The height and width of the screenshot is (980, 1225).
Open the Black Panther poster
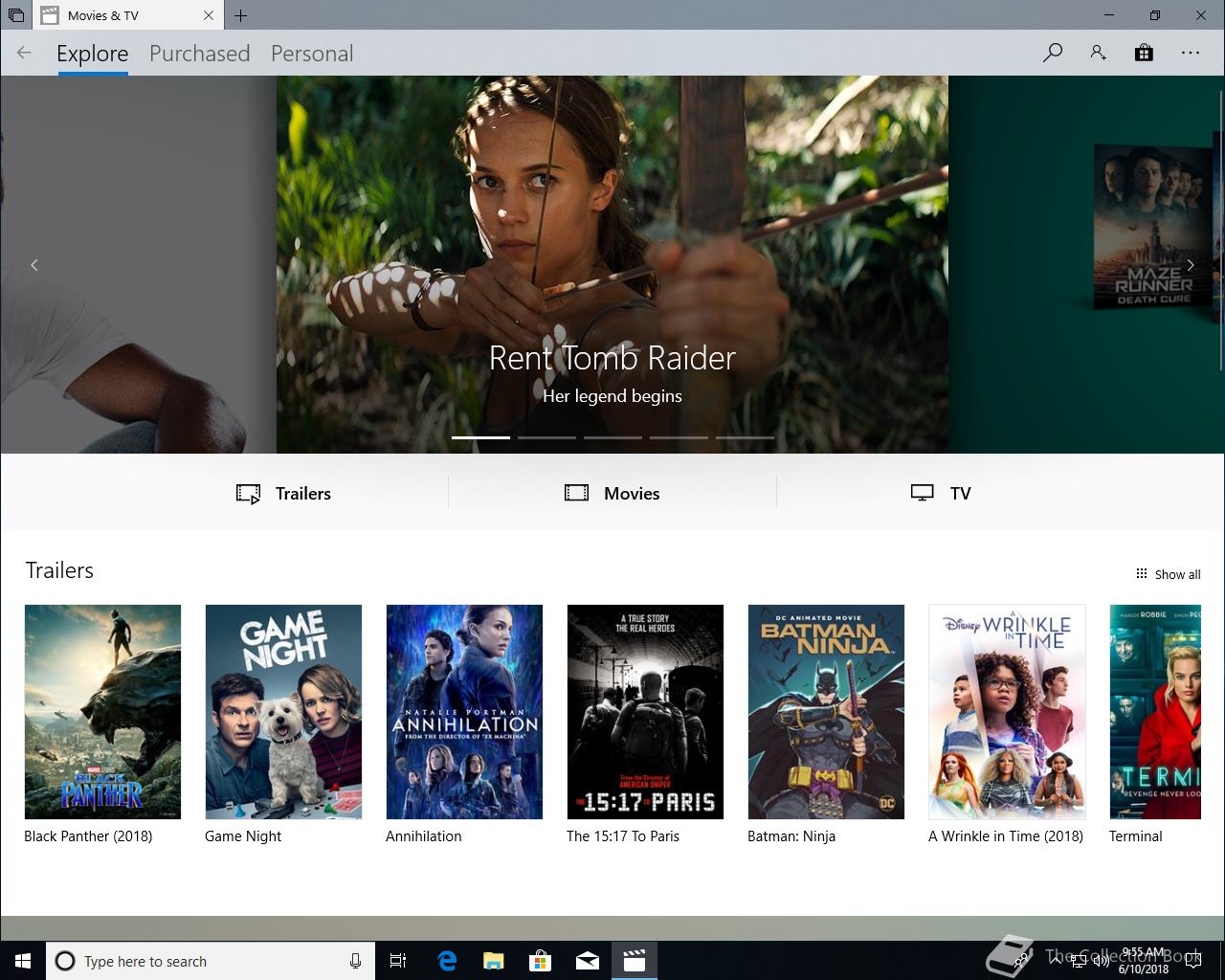click(102, 712)
